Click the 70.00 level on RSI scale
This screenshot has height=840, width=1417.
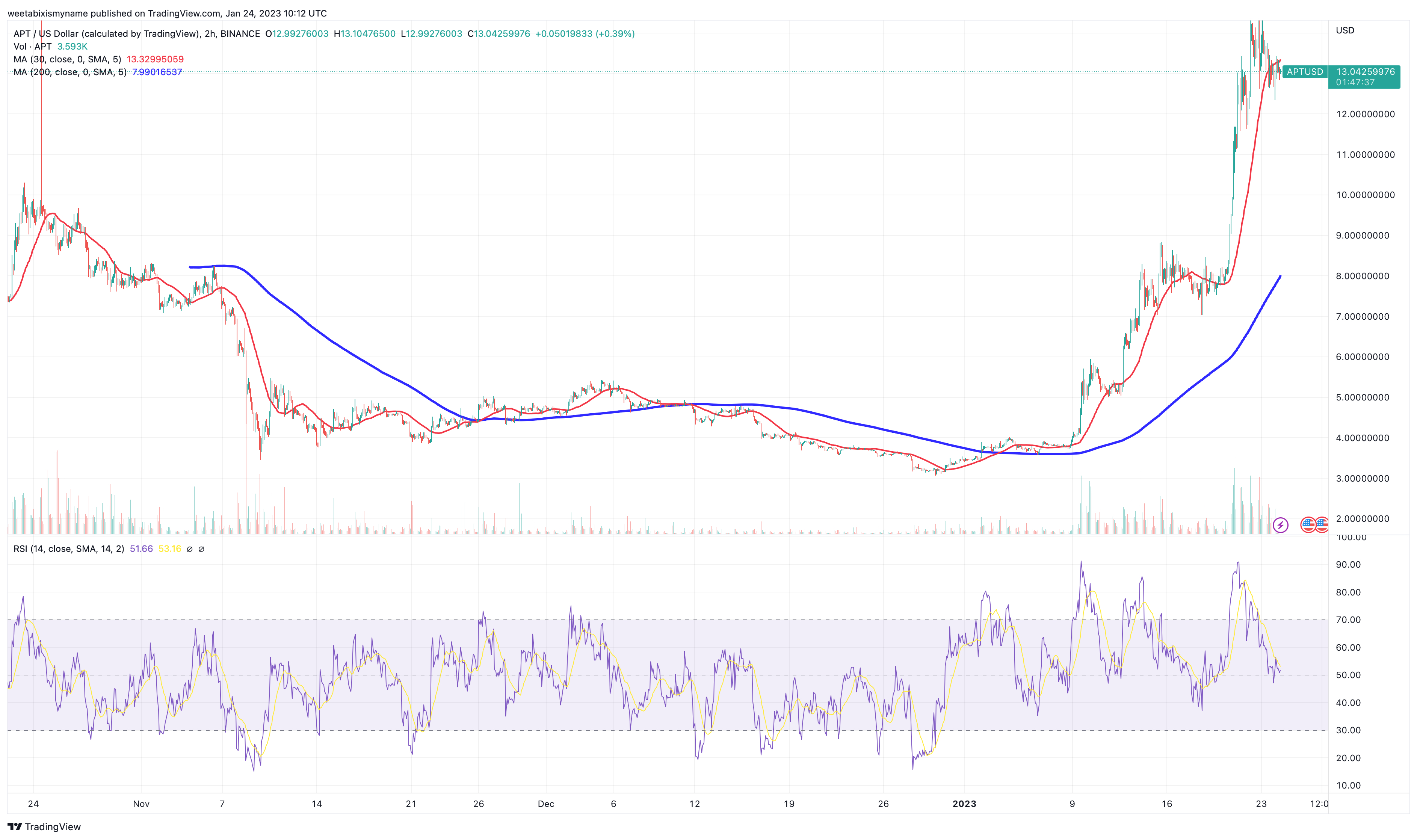pos(1348,620)
